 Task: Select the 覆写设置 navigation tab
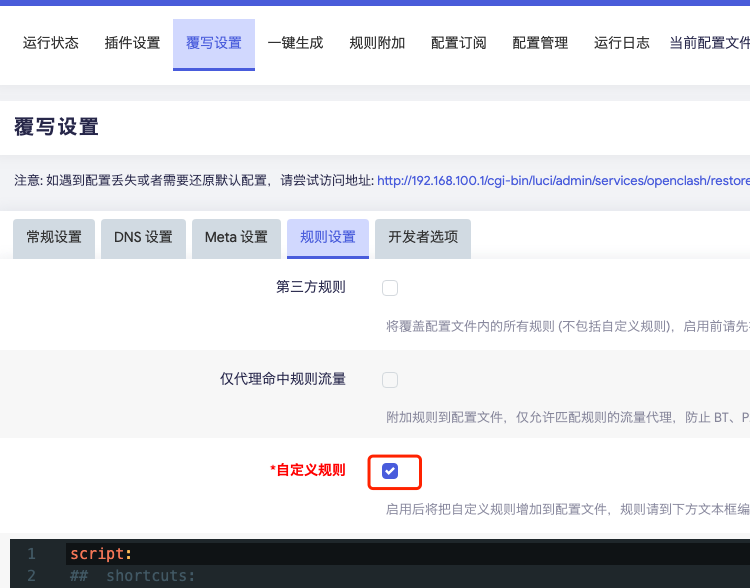pyautogui.click(x=214, y=43)
